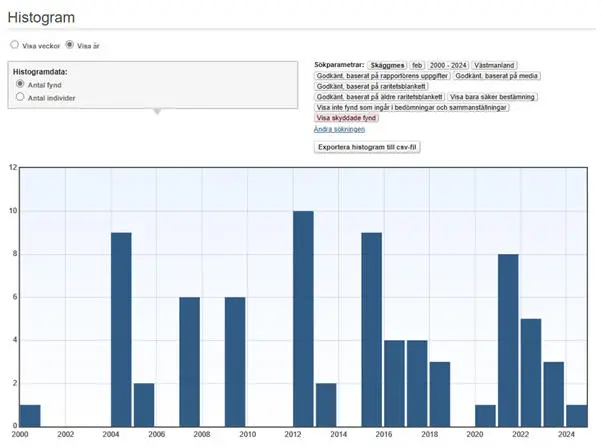603x448 pixels.
Task: Click the red 'Visa skyddade fynd' tag
Action: click(x=346, y=118)
